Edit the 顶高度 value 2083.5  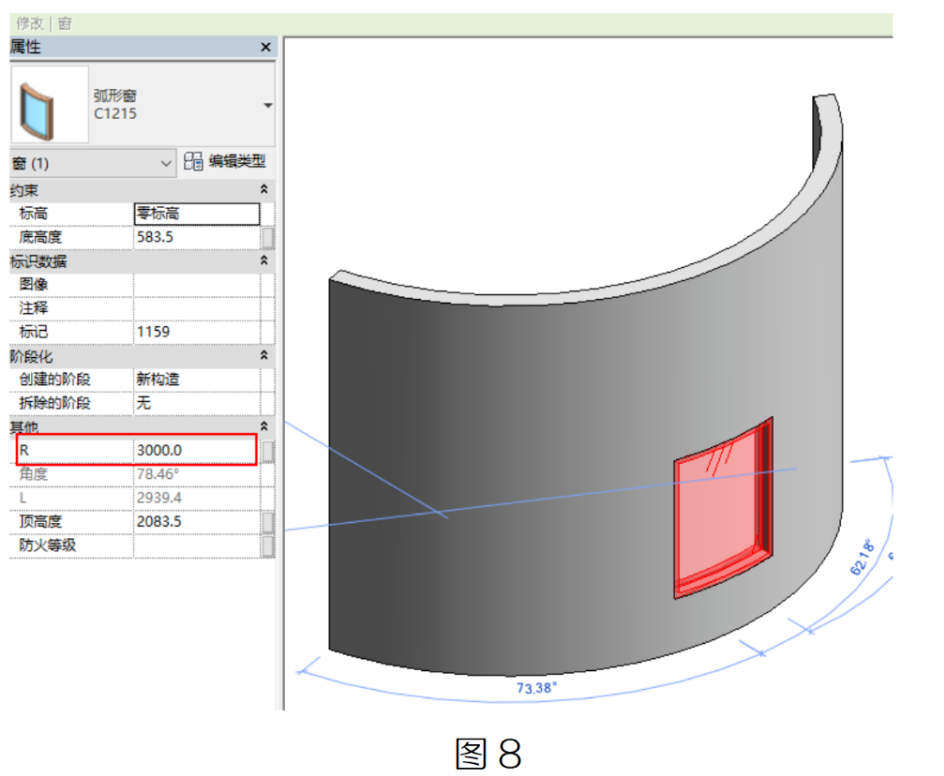pyautogui.click(x=197, y=521)
